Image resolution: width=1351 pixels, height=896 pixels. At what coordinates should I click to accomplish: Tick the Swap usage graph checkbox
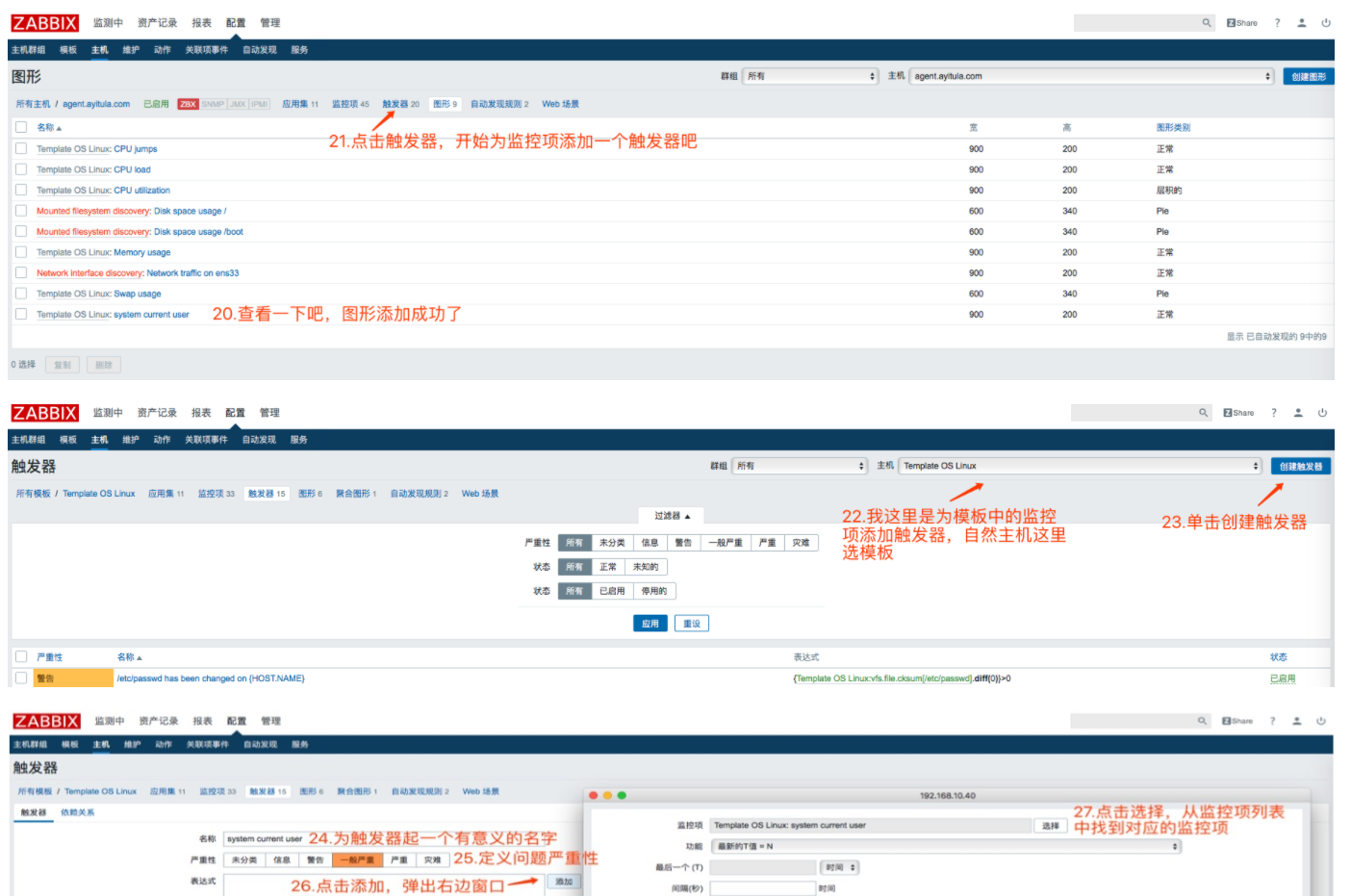[21, 294]
